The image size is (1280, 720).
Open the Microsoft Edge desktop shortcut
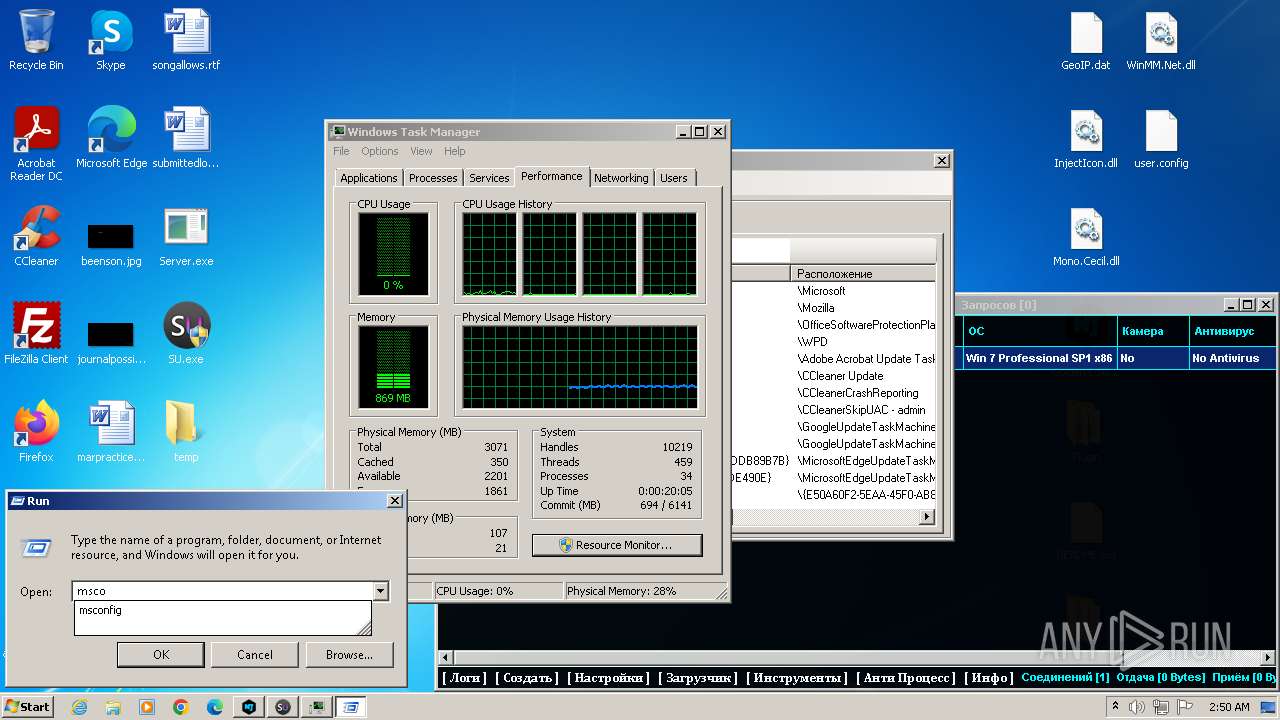tap(111, 138)
